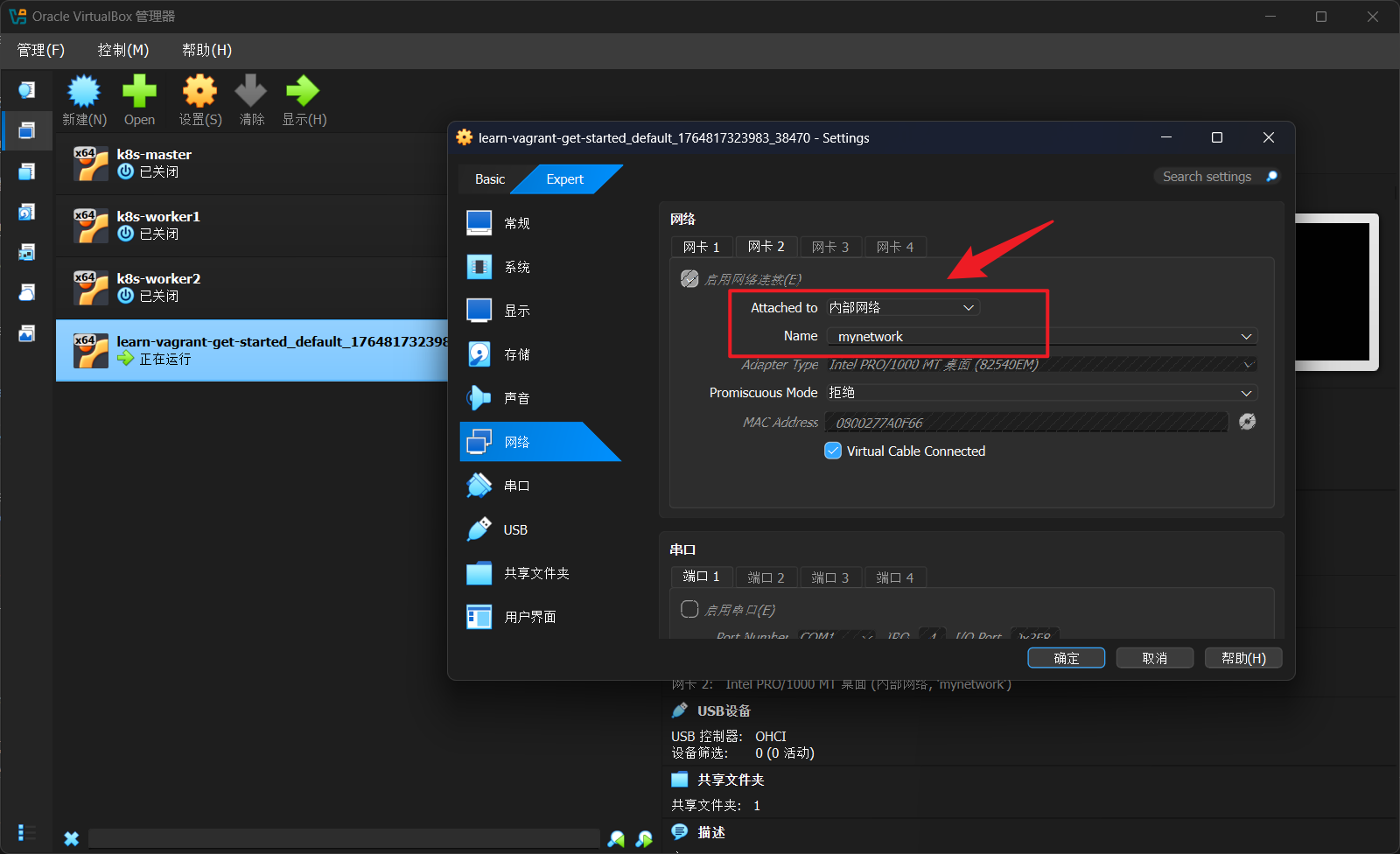Select the Shared Folders (共享文件夹) category
Viewport: 1400px width, 854px height.
535,574
